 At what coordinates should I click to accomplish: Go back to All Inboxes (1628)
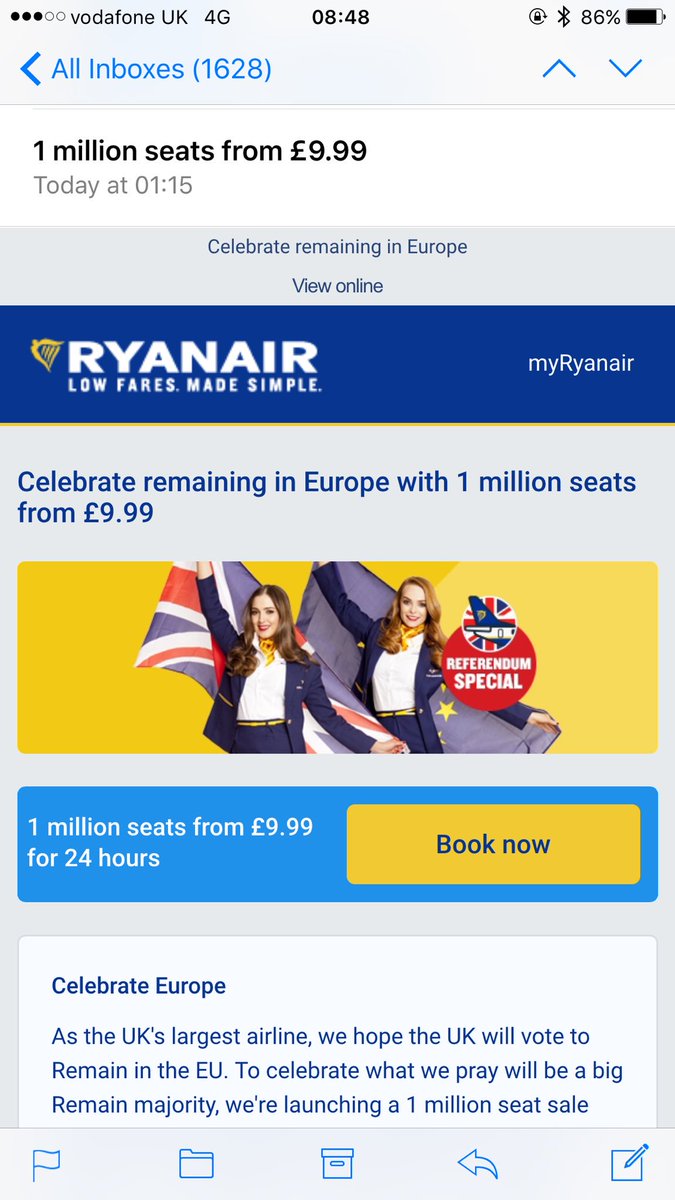pyautogui.click(x=145, y=69)
